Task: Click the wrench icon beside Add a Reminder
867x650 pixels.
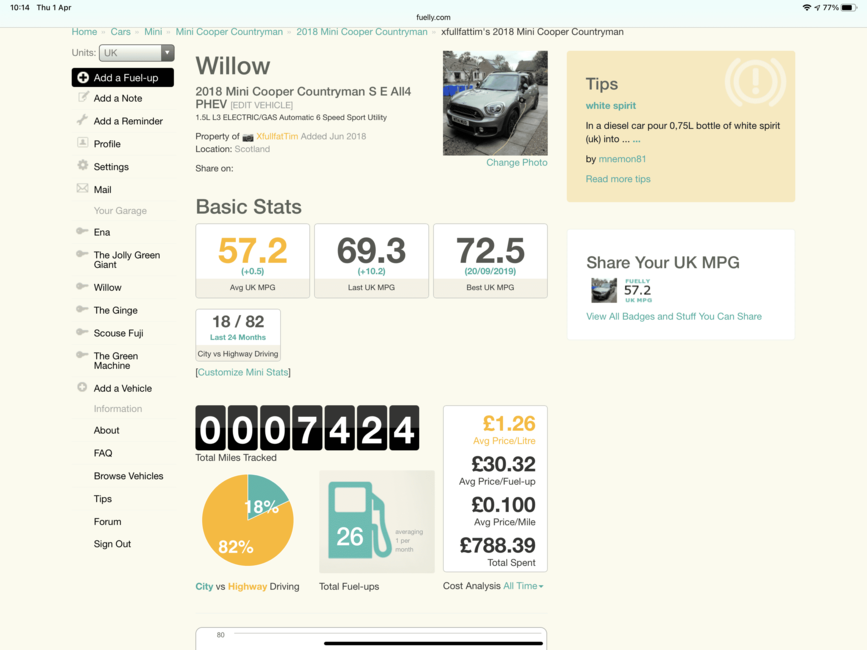Action: [x=82, y=120]
